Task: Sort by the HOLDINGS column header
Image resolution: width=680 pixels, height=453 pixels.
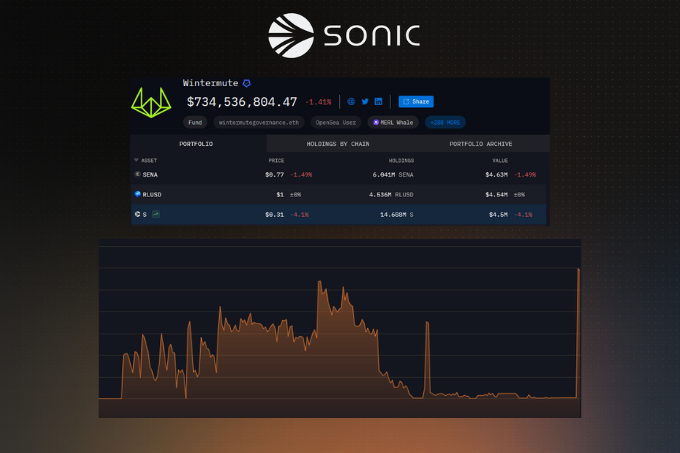Action: 401,161
